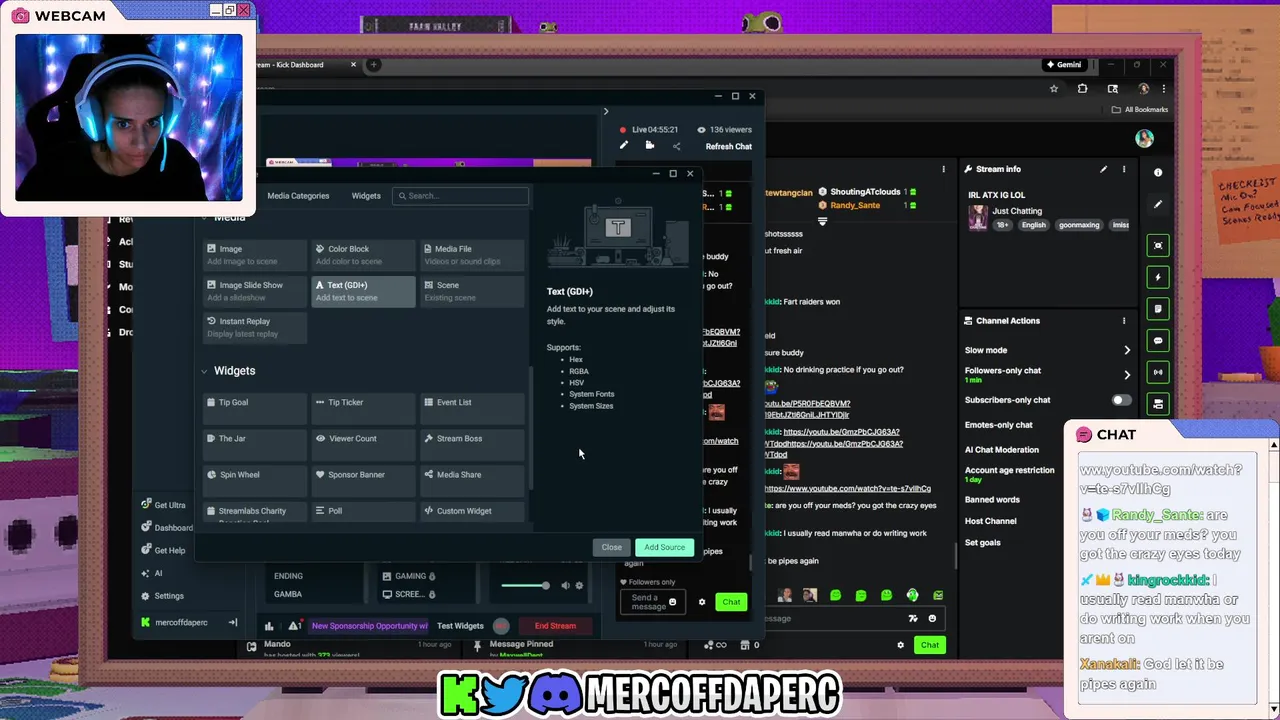Click the logout arrow next to mercoffdaperc

(x=233, y=622)
